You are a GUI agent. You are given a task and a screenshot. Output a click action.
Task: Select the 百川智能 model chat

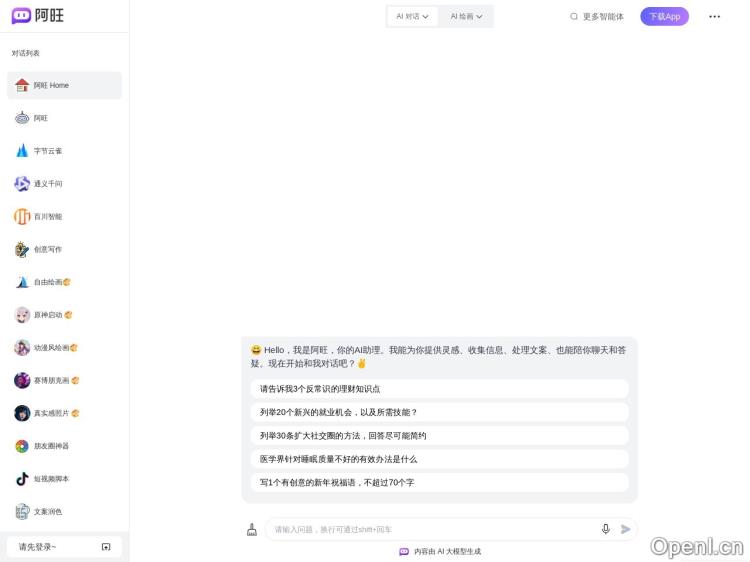tap(64, 216)
